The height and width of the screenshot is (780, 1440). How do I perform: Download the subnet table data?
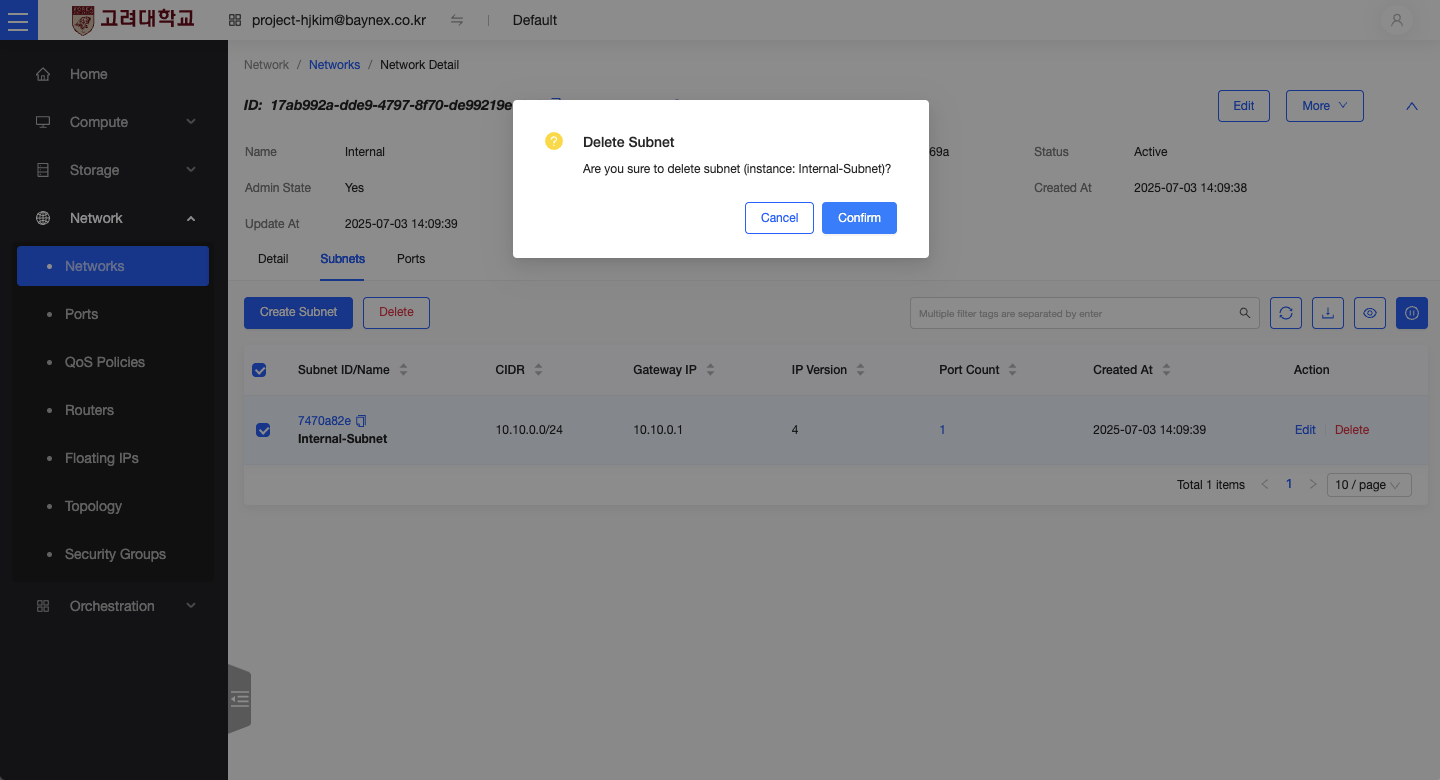(x=1328, y=313)
